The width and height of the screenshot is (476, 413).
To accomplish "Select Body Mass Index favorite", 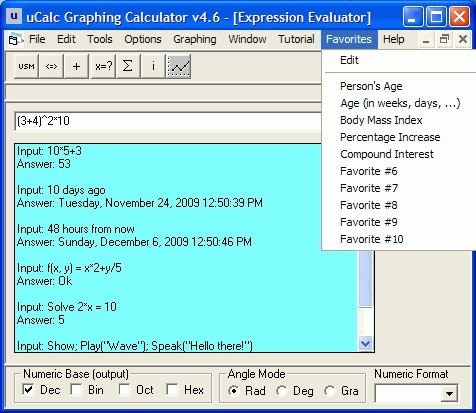I will 398,120.
